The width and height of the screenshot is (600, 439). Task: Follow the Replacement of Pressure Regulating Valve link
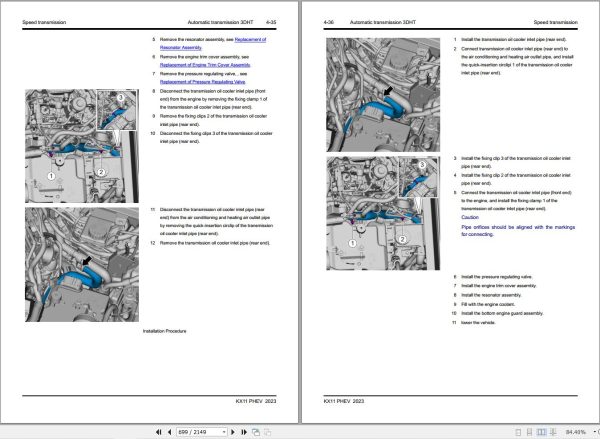click(x=202, y=82)
